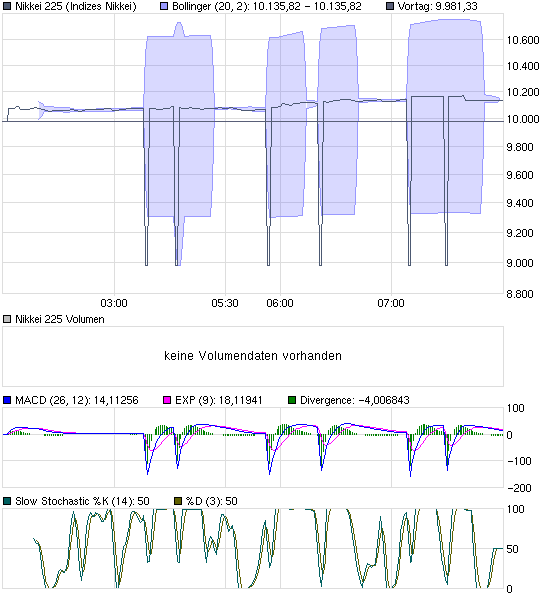This screenshot has height=597, width=545.
Task: Click the green Divergence legend swatch
Action: pos(292,400)
